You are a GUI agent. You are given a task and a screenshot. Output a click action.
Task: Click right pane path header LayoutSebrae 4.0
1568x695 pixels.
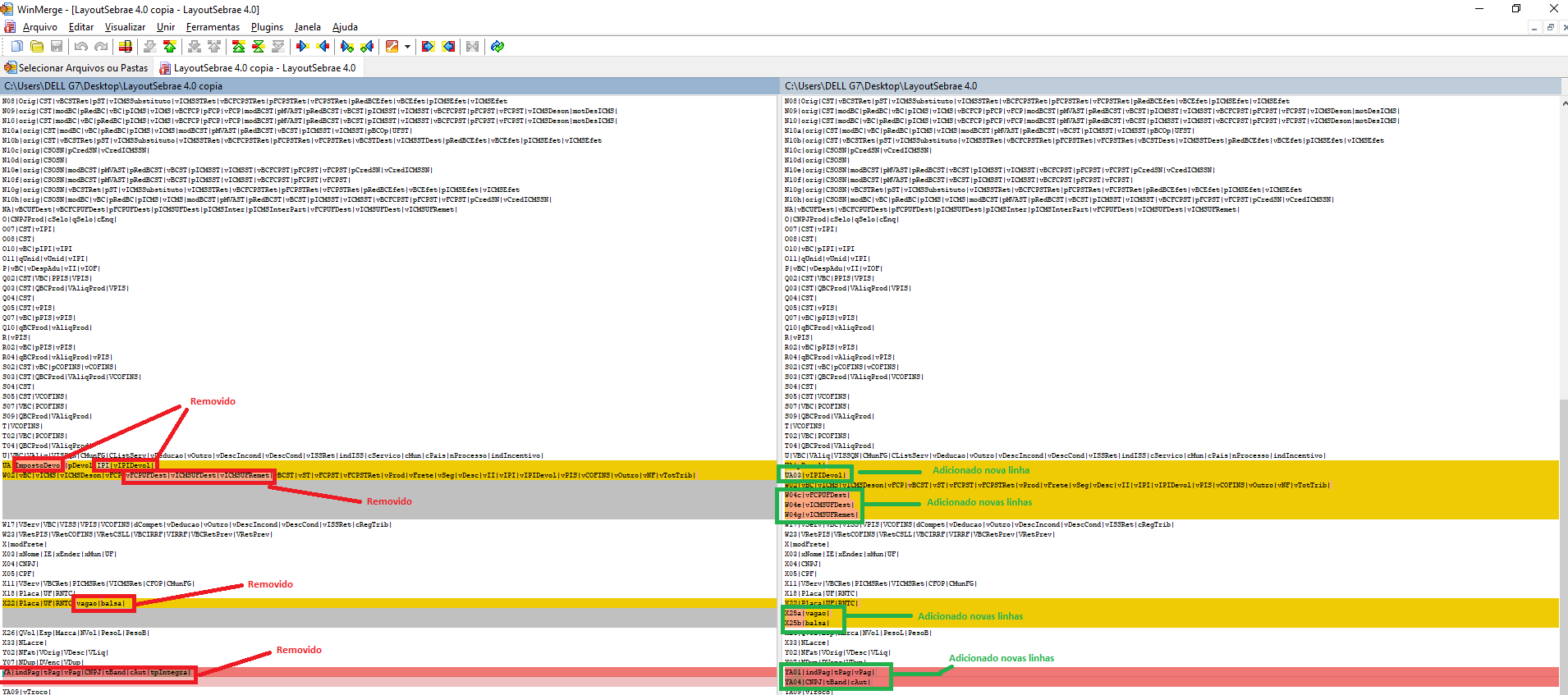[1171, 86]
